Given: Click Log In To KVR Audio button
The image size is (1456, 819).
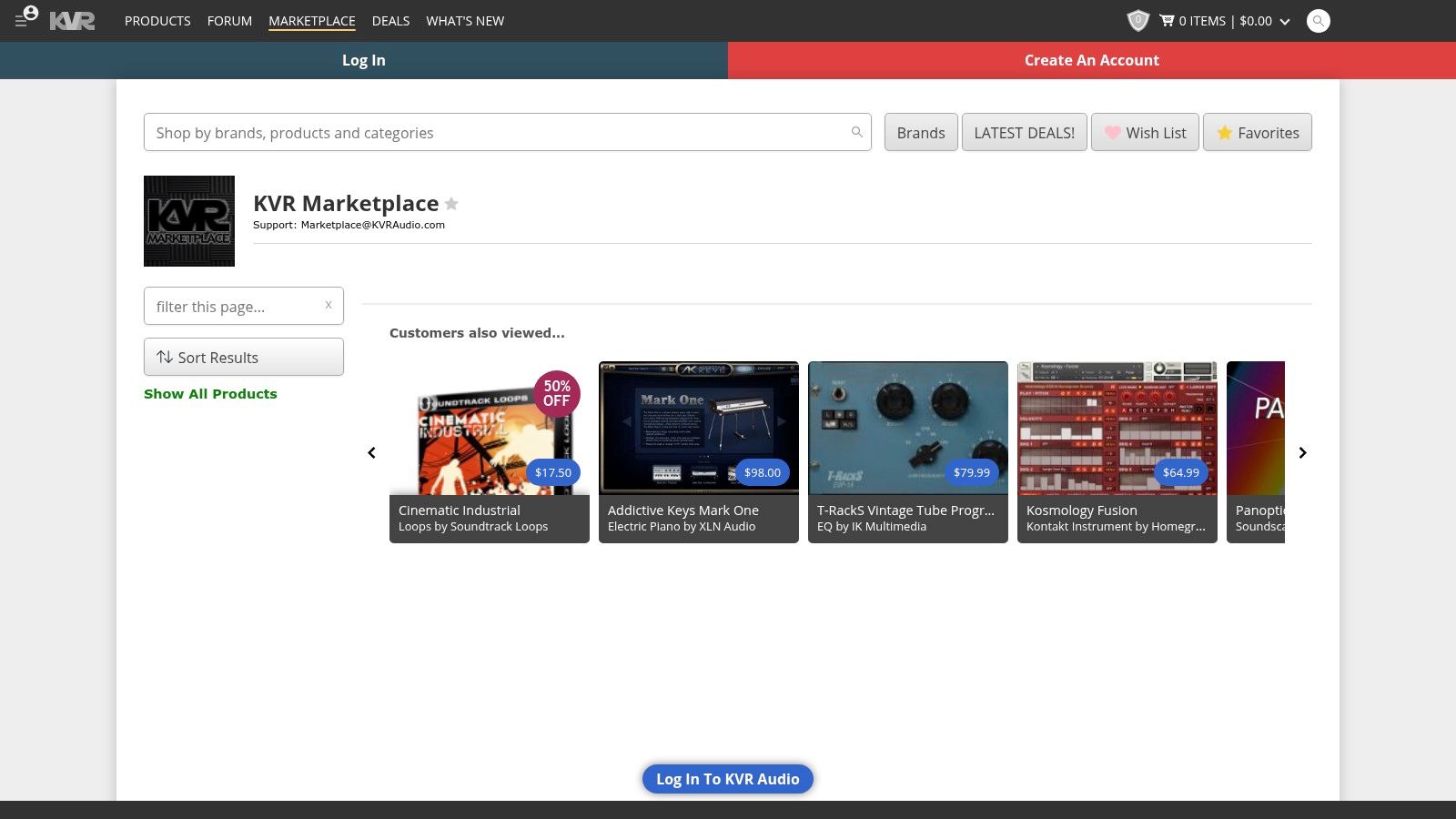Looking at the screenshot, I should pyautogui.click(x=728, y=779).
